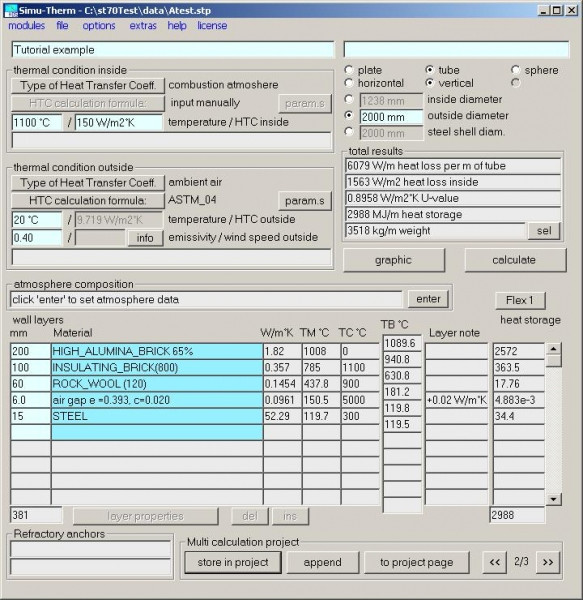The width and height of the screenshot is (583, 600).
Task: Go to next project page with >> button
Action: (548, 562)
